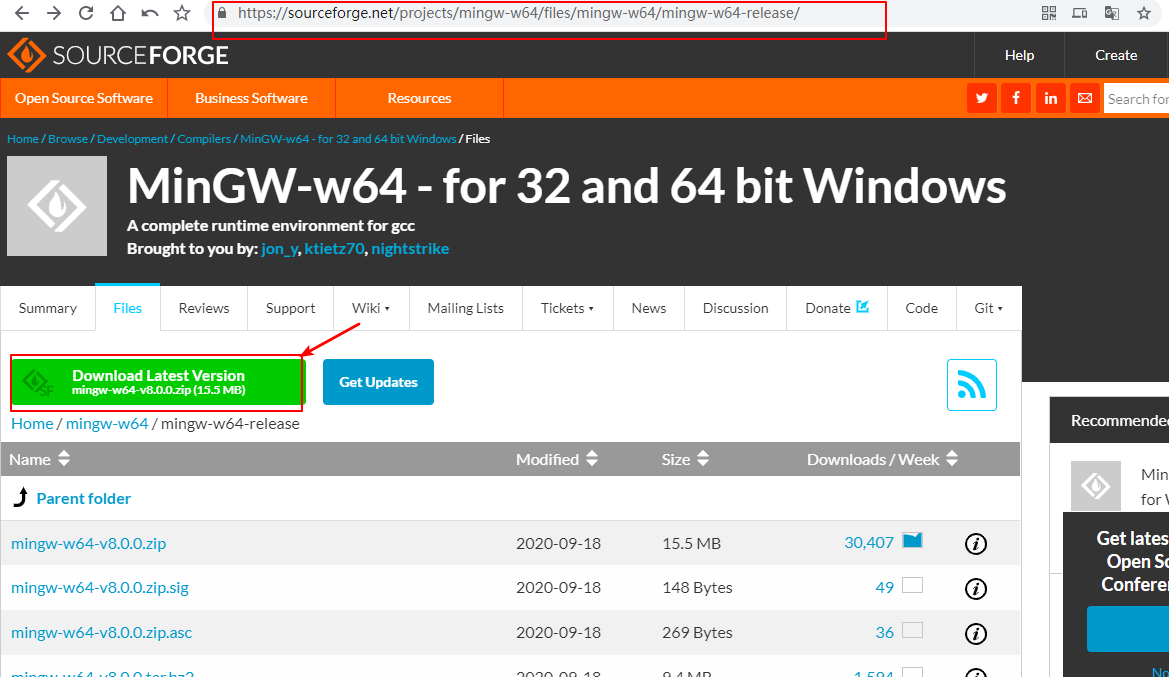This screenshot has width=1169, height=677.
Task: Click the Parent folder link
Action: 84,498
